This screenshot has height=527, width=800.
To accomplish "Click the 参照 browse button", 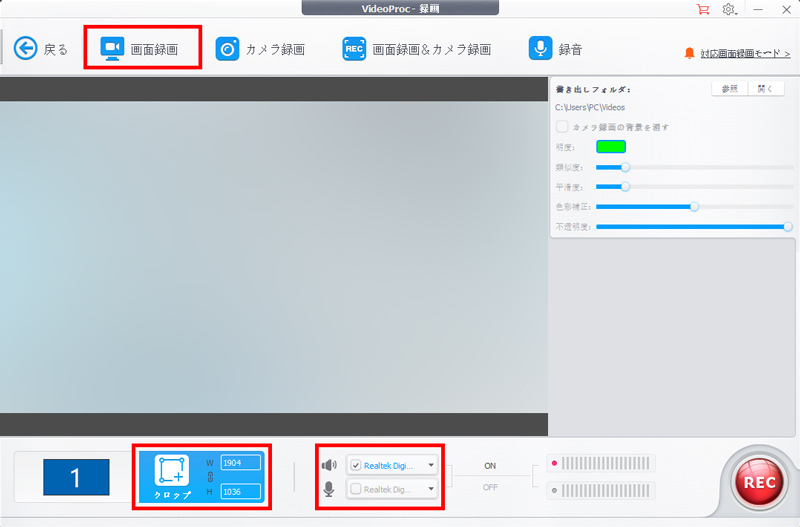I will [729, 89].
